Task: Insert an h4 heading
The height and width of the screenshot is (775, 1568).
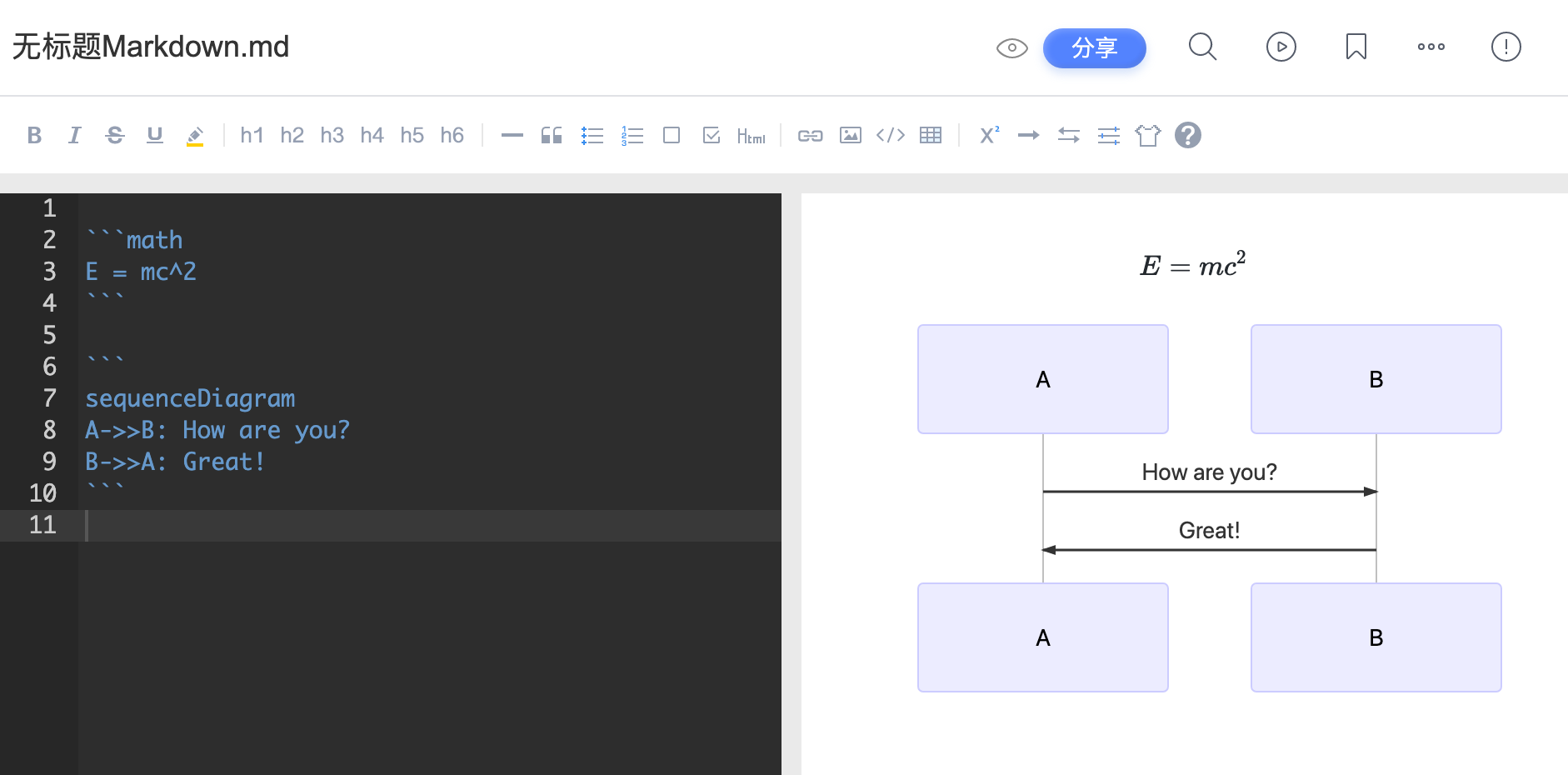Action: point(372,135)
